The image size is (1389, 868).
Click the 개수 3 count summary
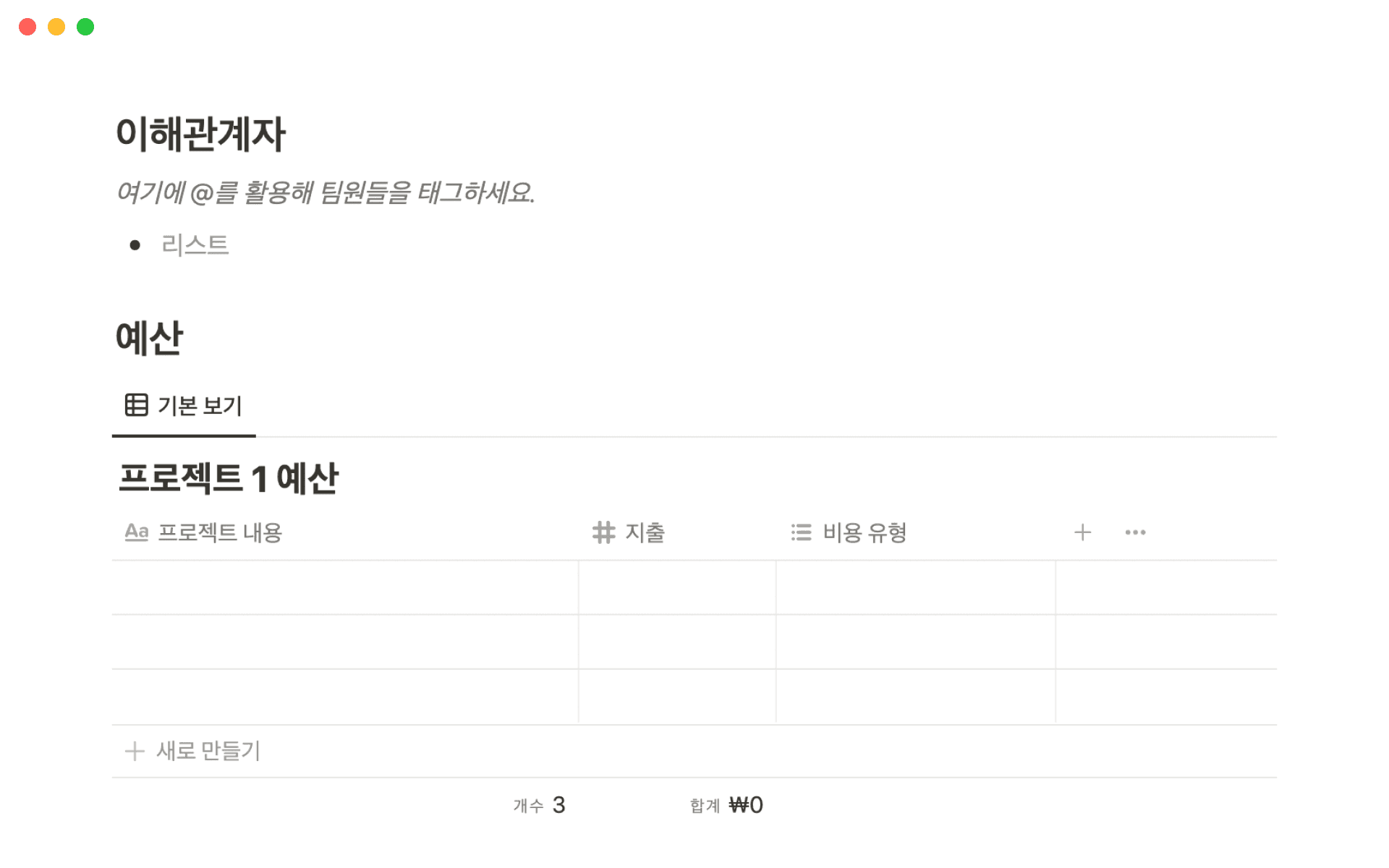pyautogui.click(x=540, y=805)
